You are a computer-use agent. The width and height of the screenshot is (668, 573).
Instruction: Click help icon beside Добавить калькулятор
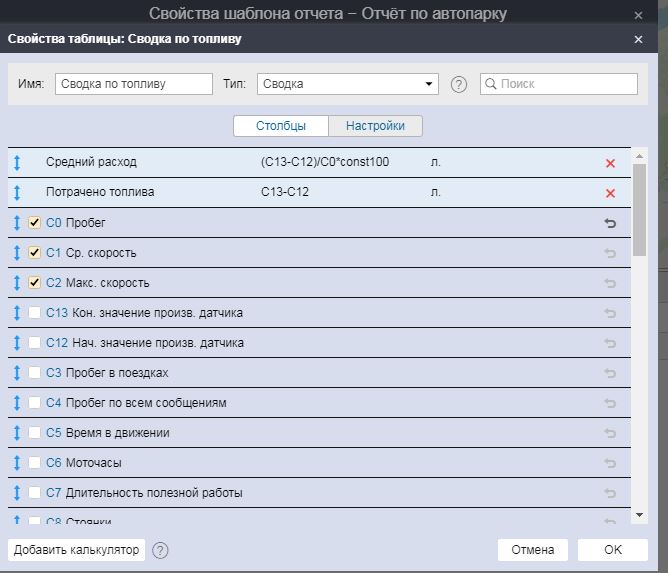[160, 550]
